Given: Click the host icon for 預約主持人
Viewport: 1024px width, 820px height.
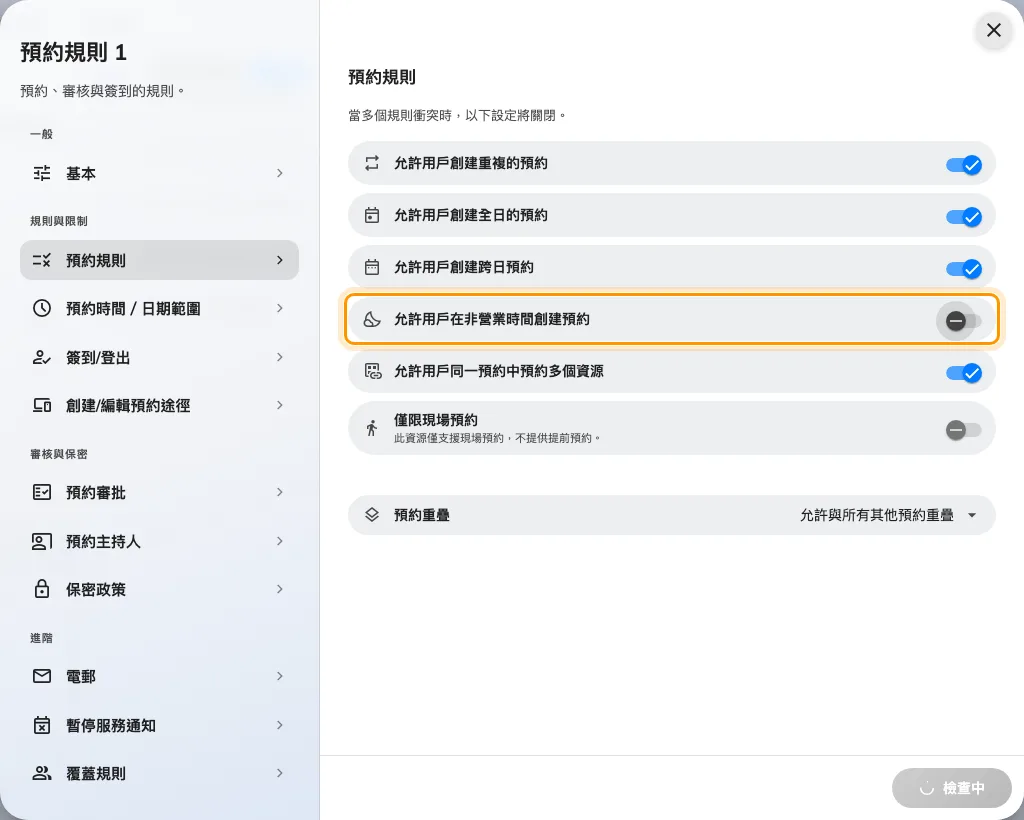Looking at the screenshot, I should (x=42, y=541).
